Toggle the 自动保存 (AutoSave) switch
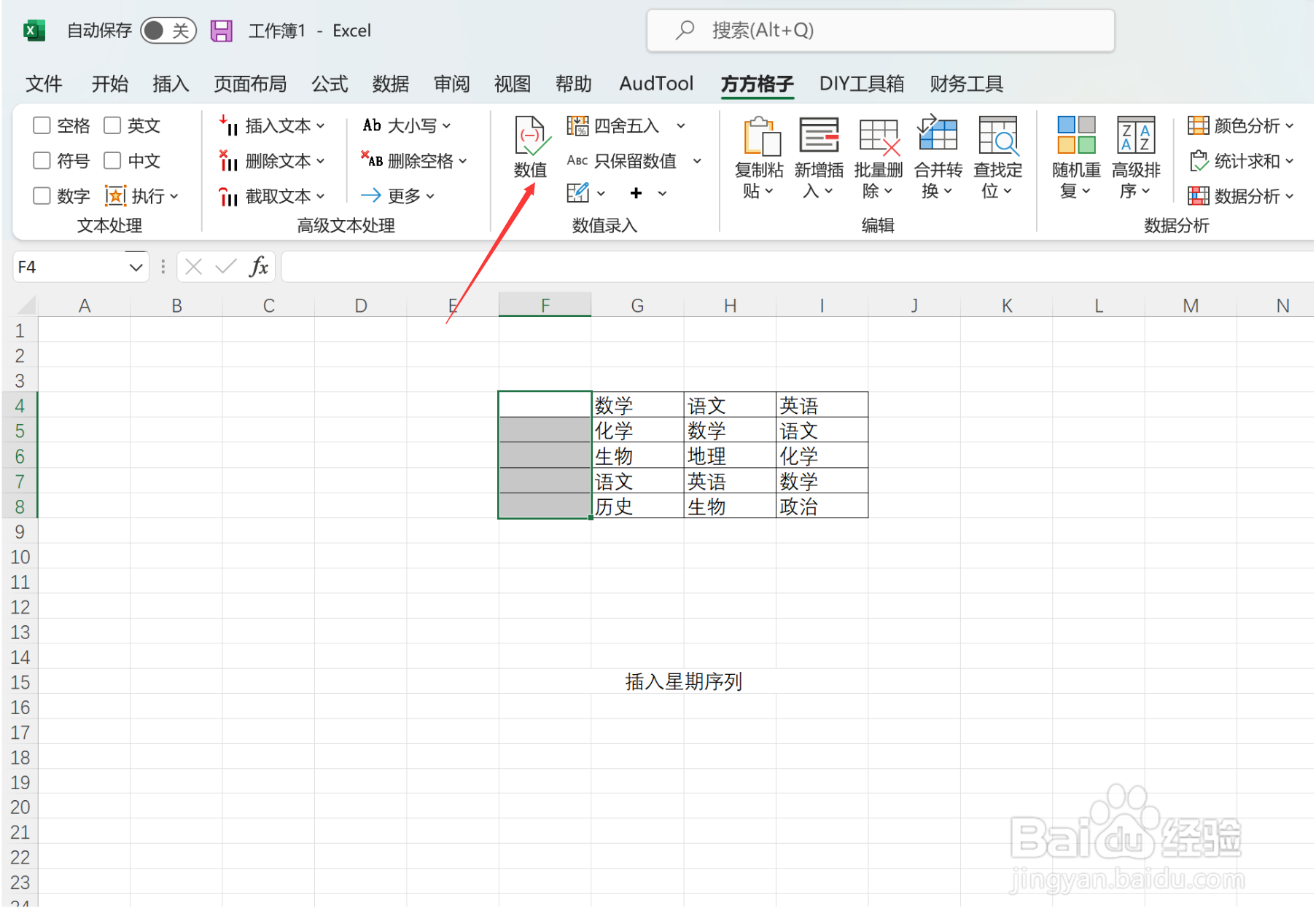Viewport: 1316px width, 924px height. (168, 31)
